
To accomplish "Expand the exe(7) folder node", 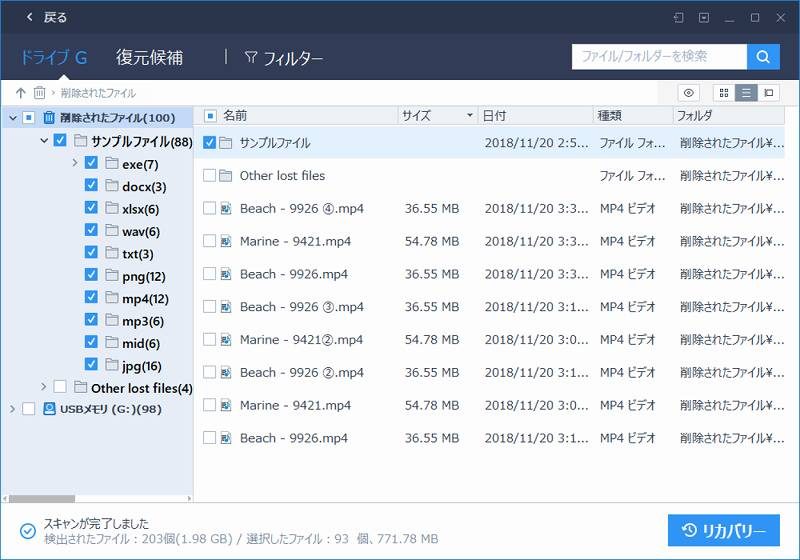I will point(75,163).
